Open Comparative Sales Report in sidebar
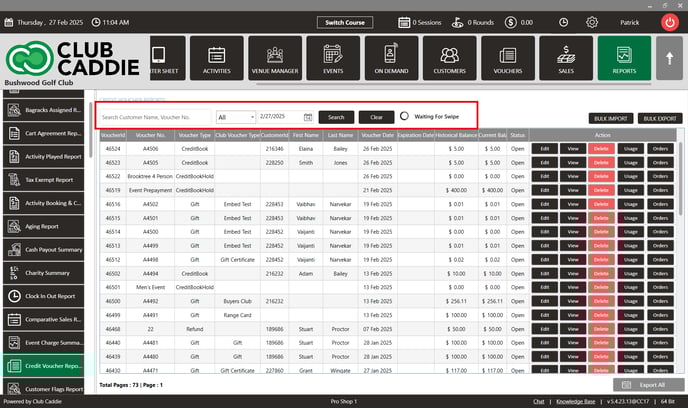 pyautogui.click(x=43, y=319)
